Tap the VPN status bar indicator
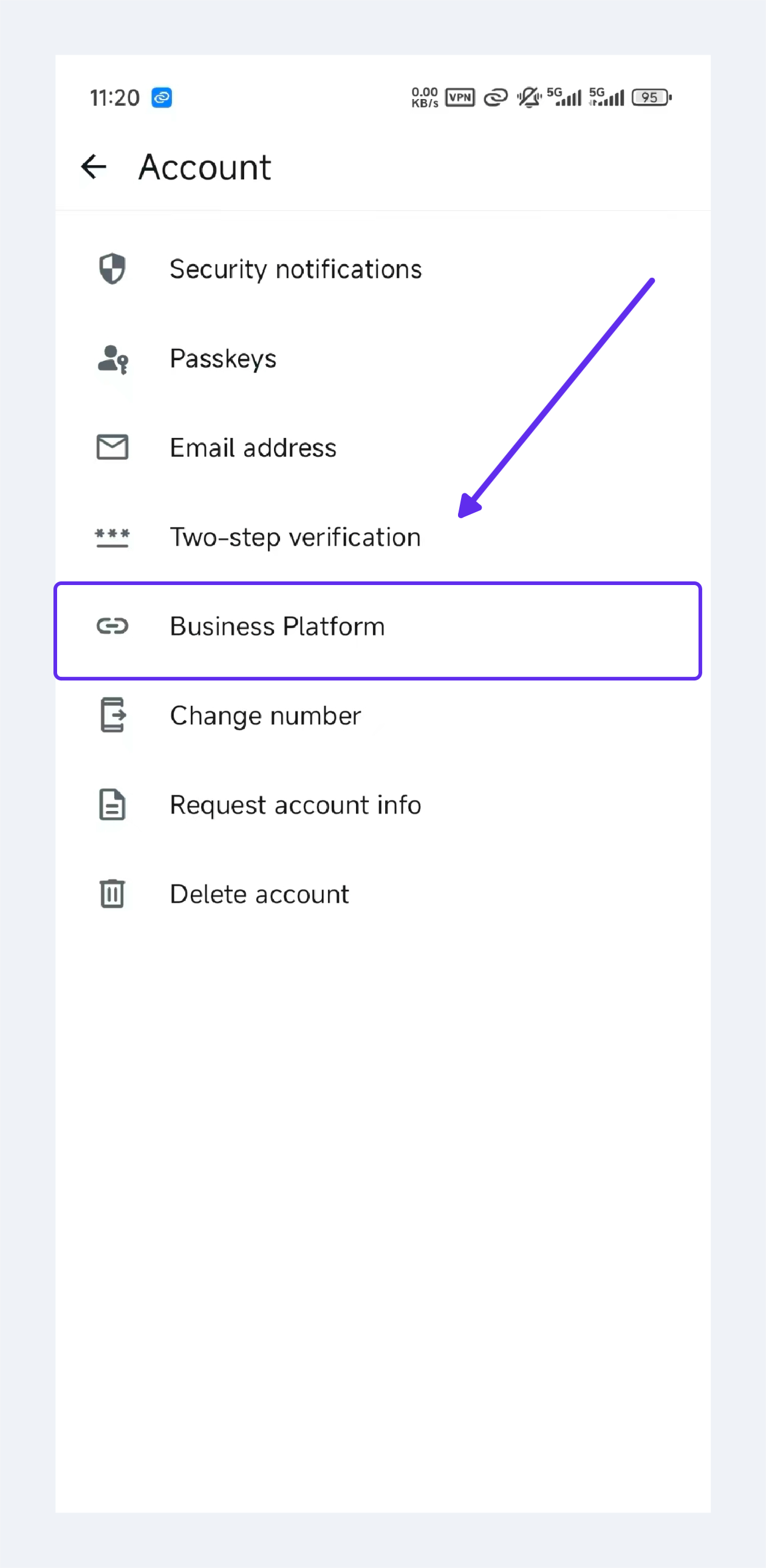The image size is (766, 1568). click(x=460, y=97)
